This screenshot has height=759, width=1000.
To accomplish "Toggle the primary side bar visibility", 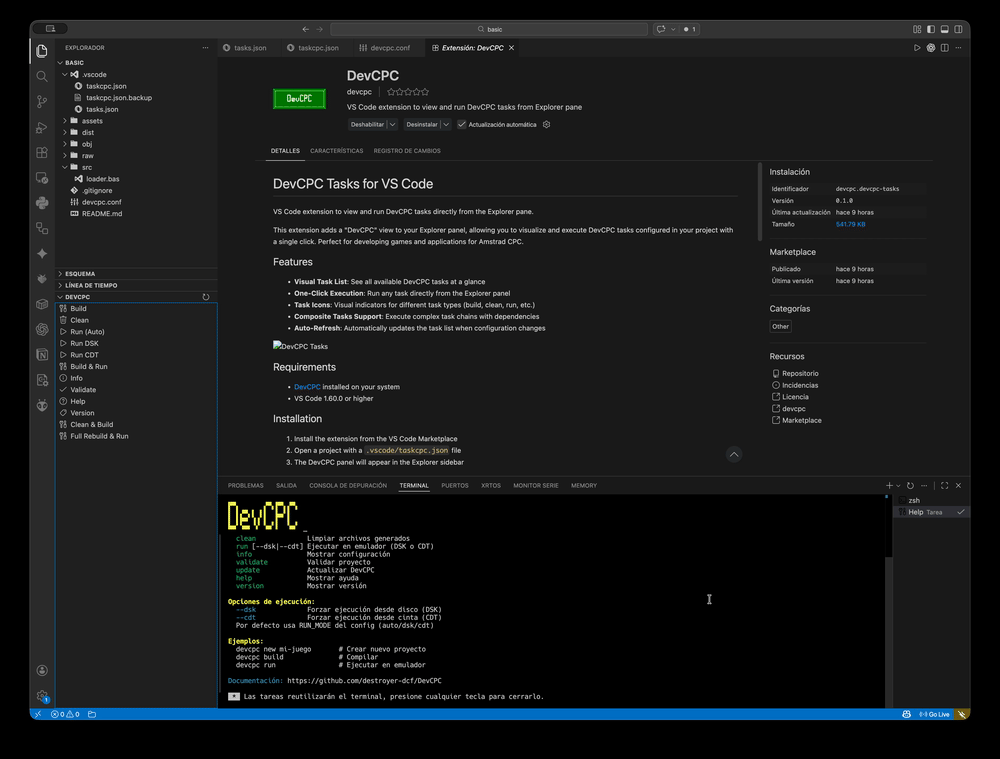I will [931, 29].
